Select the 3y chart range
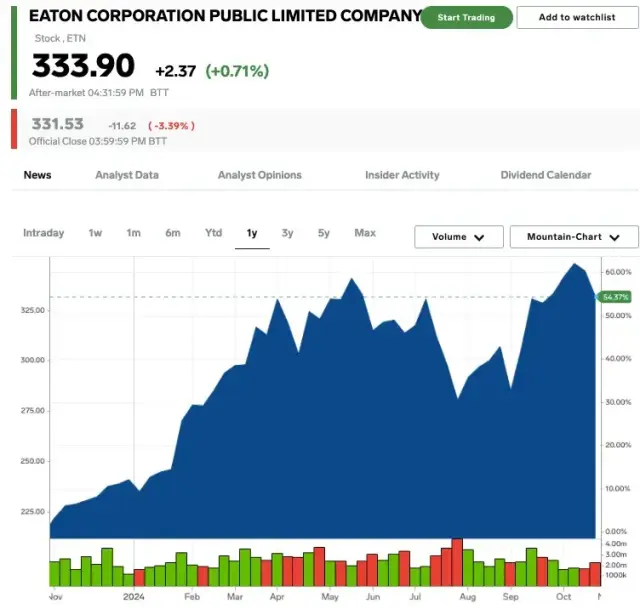The width and height of the screenshot is (640, 609). pos(288,233)
